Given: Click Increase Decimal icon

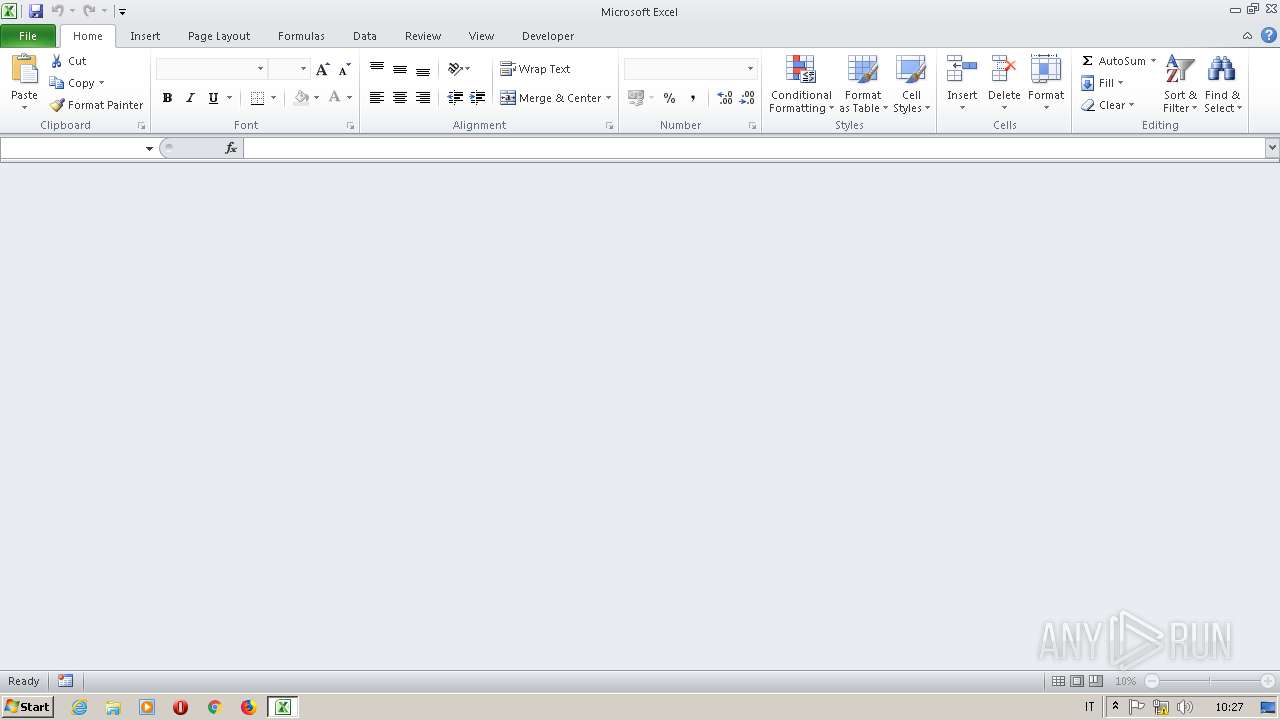Looking at the screenshot, I should point(724,98).
